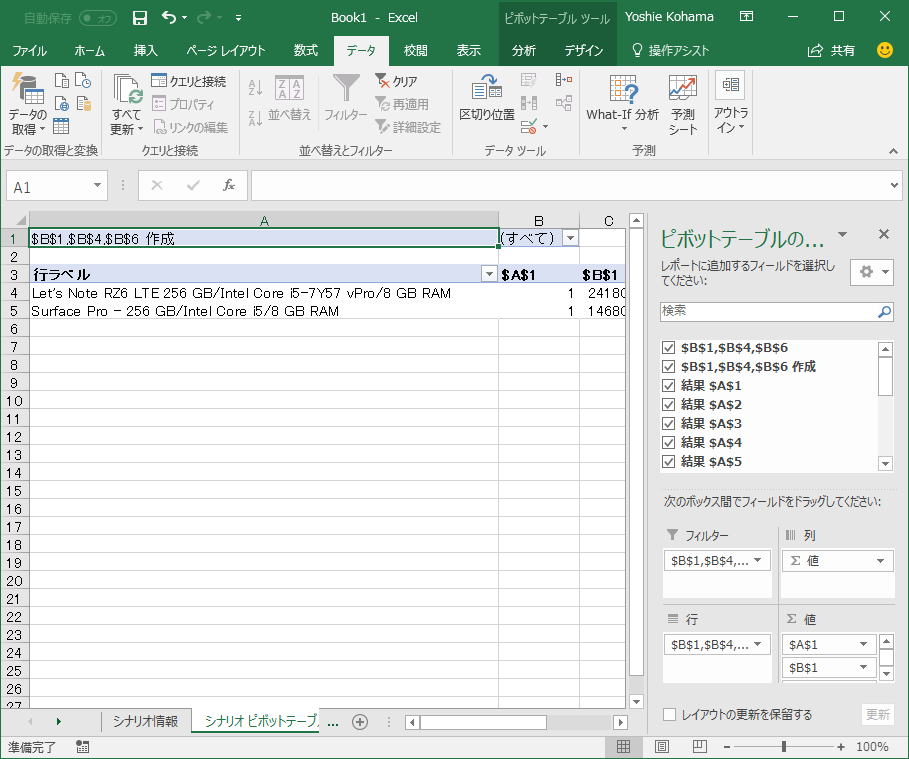Switch to Normal view status bar icon
909x759 pixels.
623,747
